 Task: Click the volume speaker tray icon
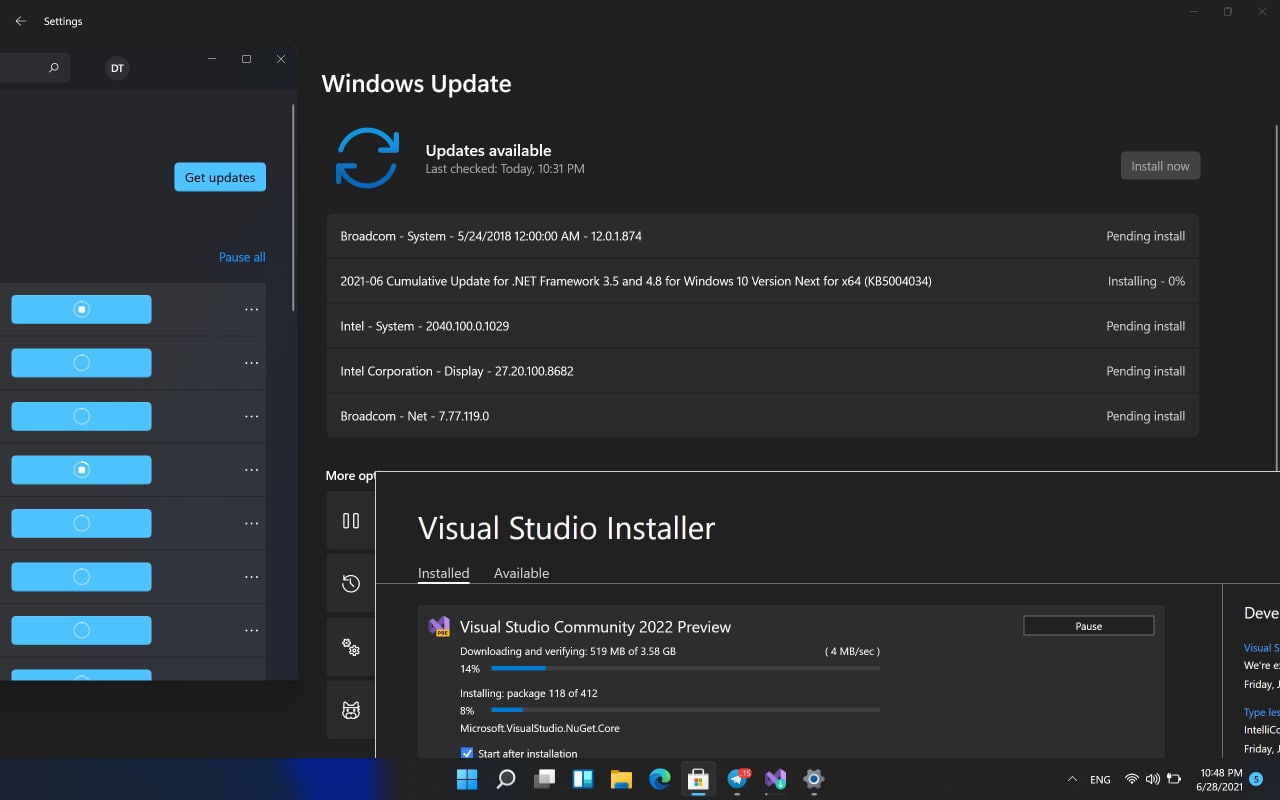pos(1152,779)
